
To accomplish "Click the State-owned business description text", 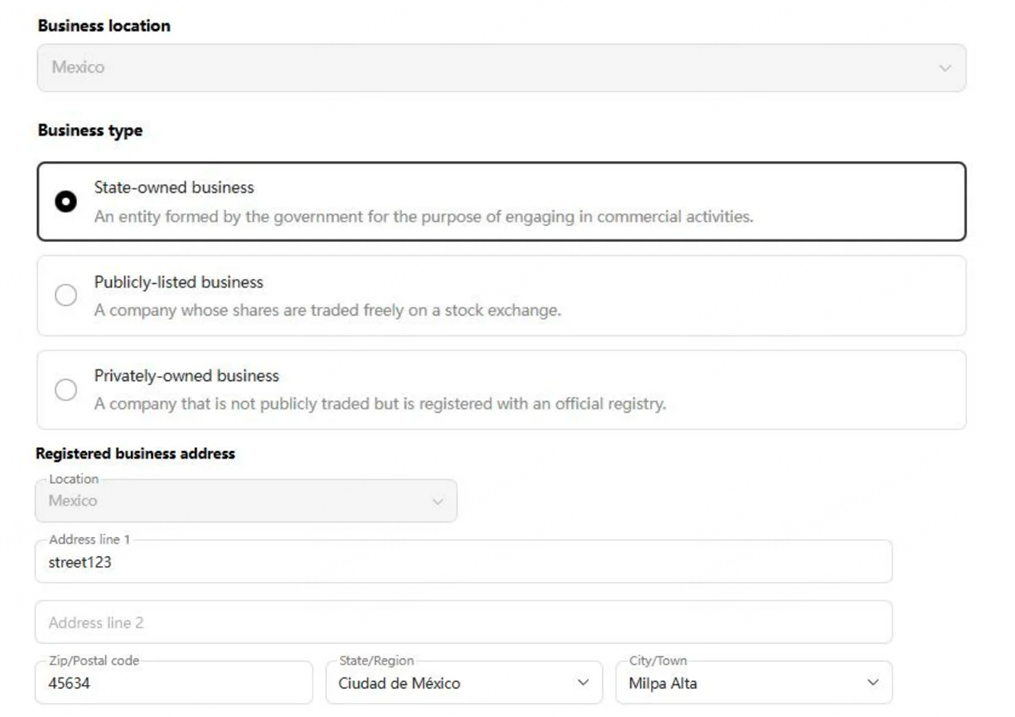I will [423, 217].
